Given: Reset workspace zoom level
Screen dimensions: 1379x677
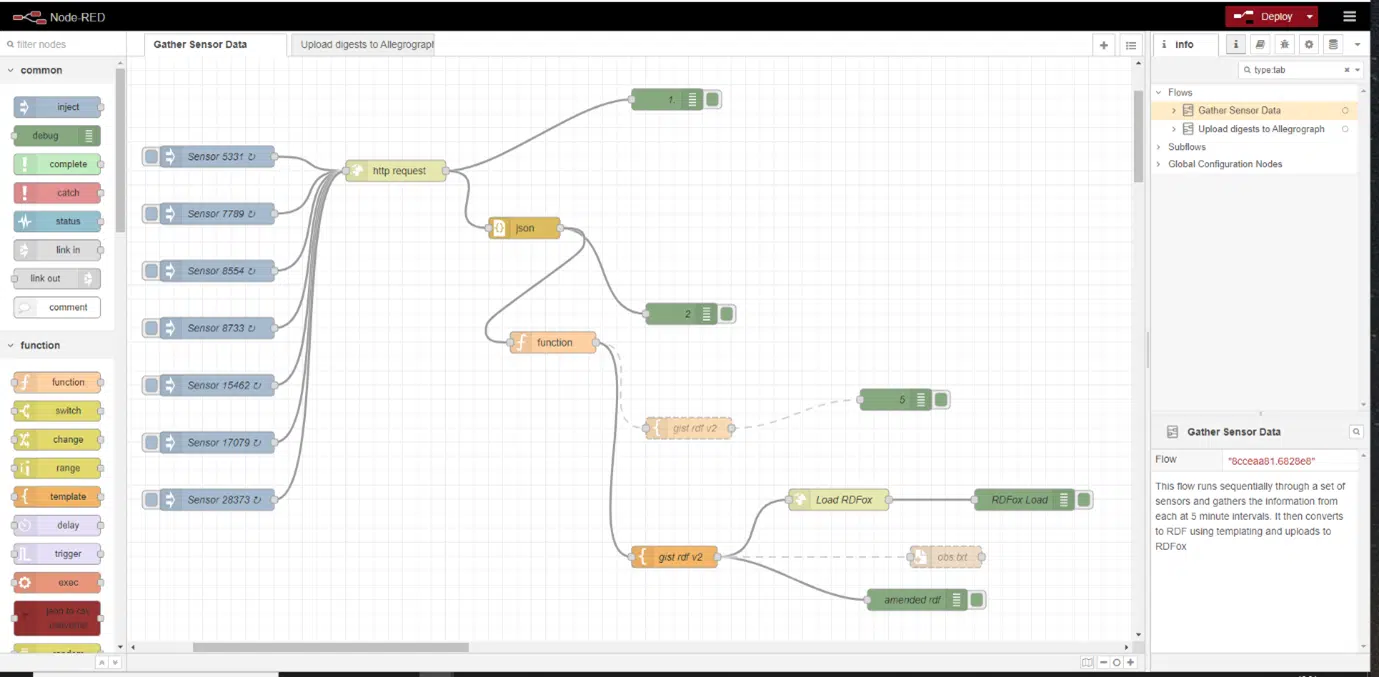Looking at the screenshot, I should [x=1117, y=662].
